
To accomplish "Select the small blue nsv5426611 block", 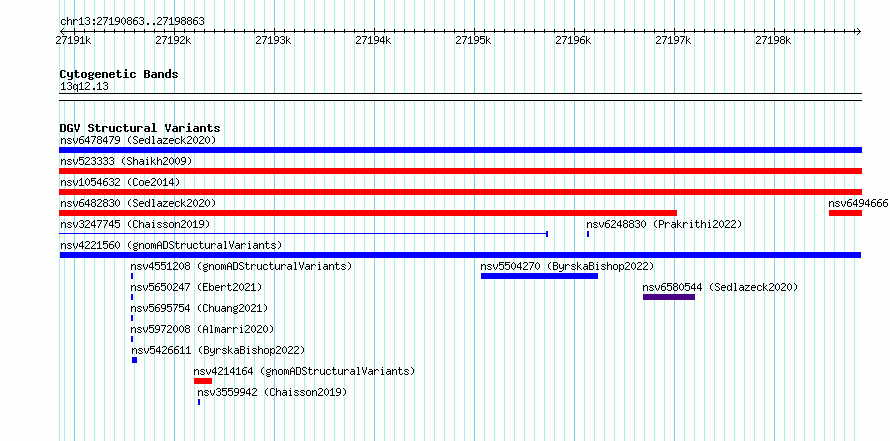I will point(135,360).
